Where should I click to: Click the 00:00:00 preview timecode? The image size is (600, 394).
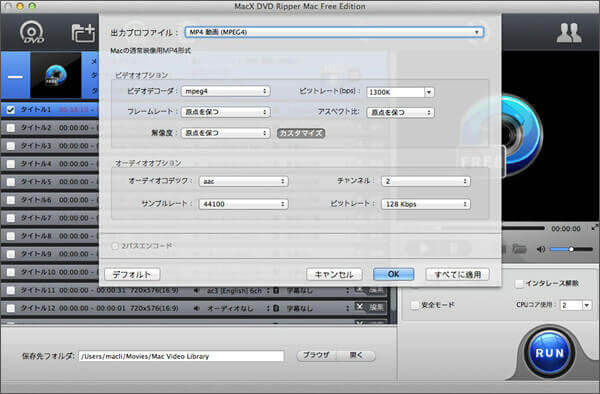point(566,229)
